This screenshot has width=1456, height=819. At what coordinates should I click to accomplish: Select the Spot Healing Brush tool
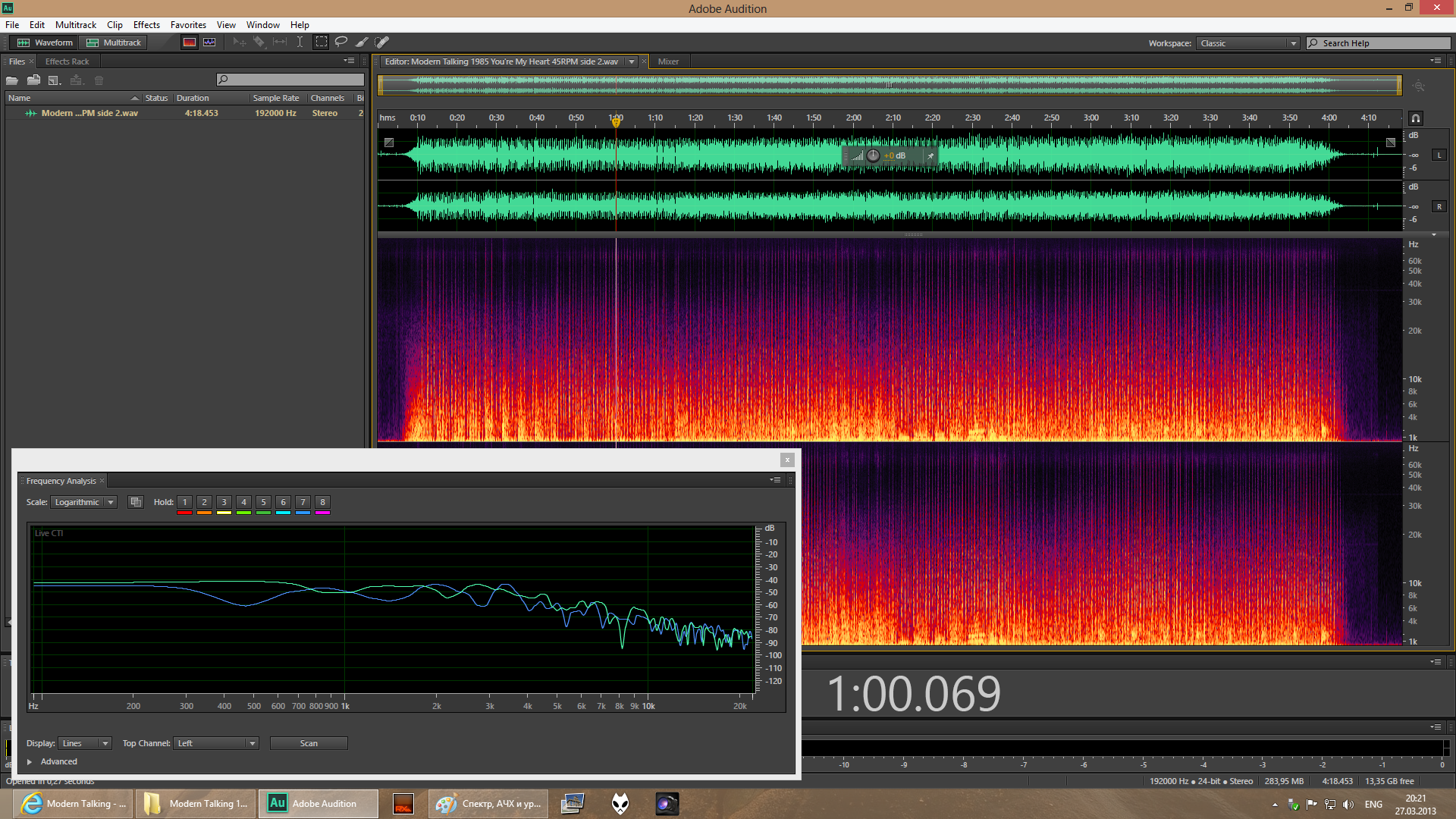click(382, 42)
